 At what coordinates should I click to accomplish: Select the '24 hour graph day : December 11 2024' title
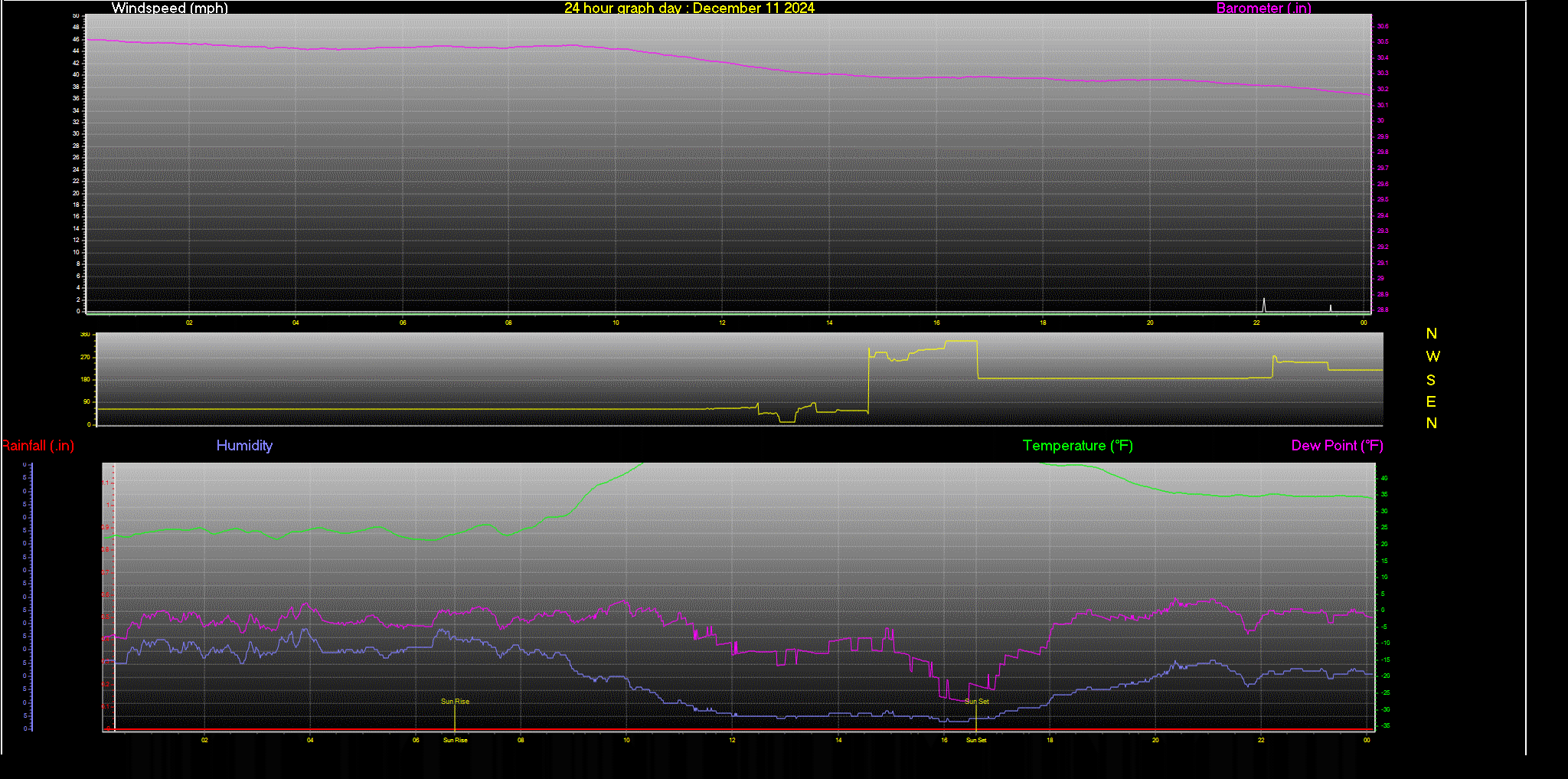(x=689, y=8)
